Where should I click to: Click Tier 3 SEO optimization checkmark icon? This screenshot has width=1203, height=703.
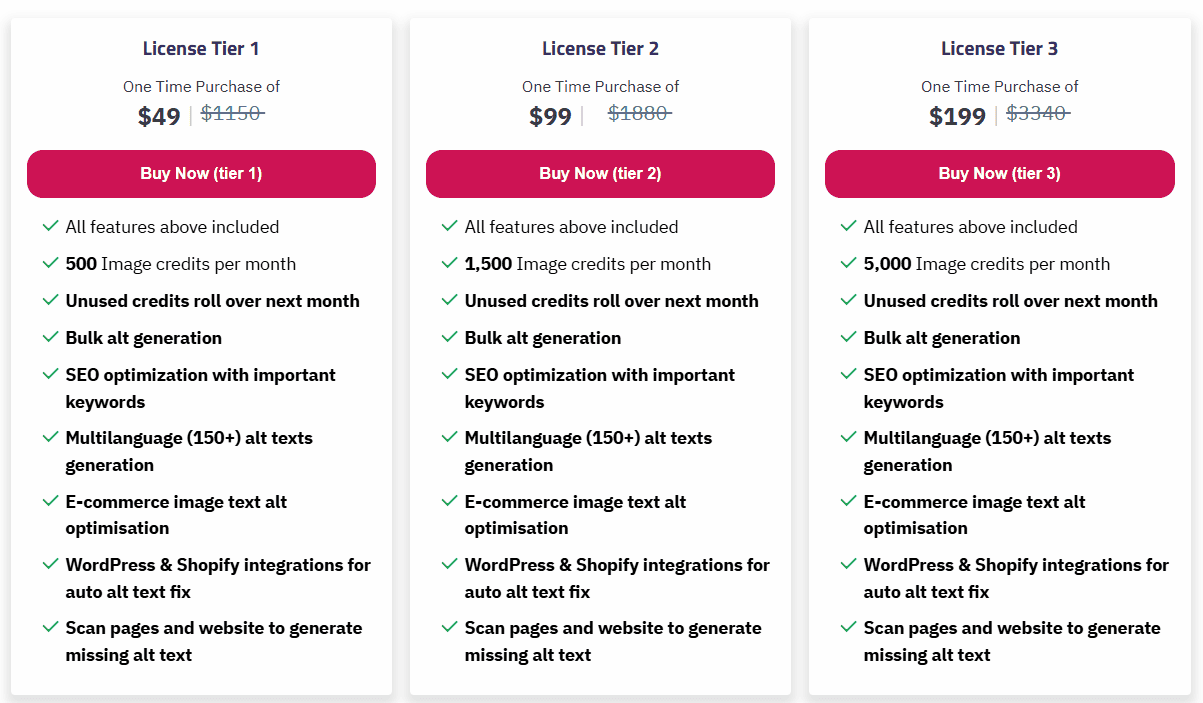(848, 374)
